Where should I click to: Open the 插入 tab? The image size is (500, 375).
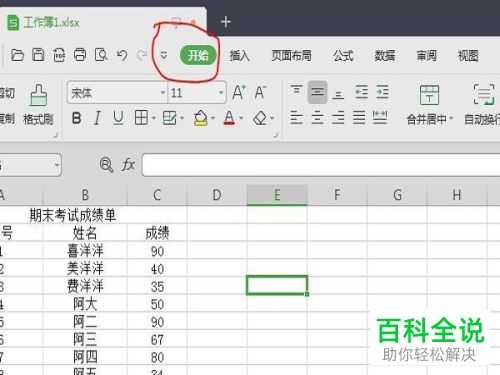[x=240, y=56]
